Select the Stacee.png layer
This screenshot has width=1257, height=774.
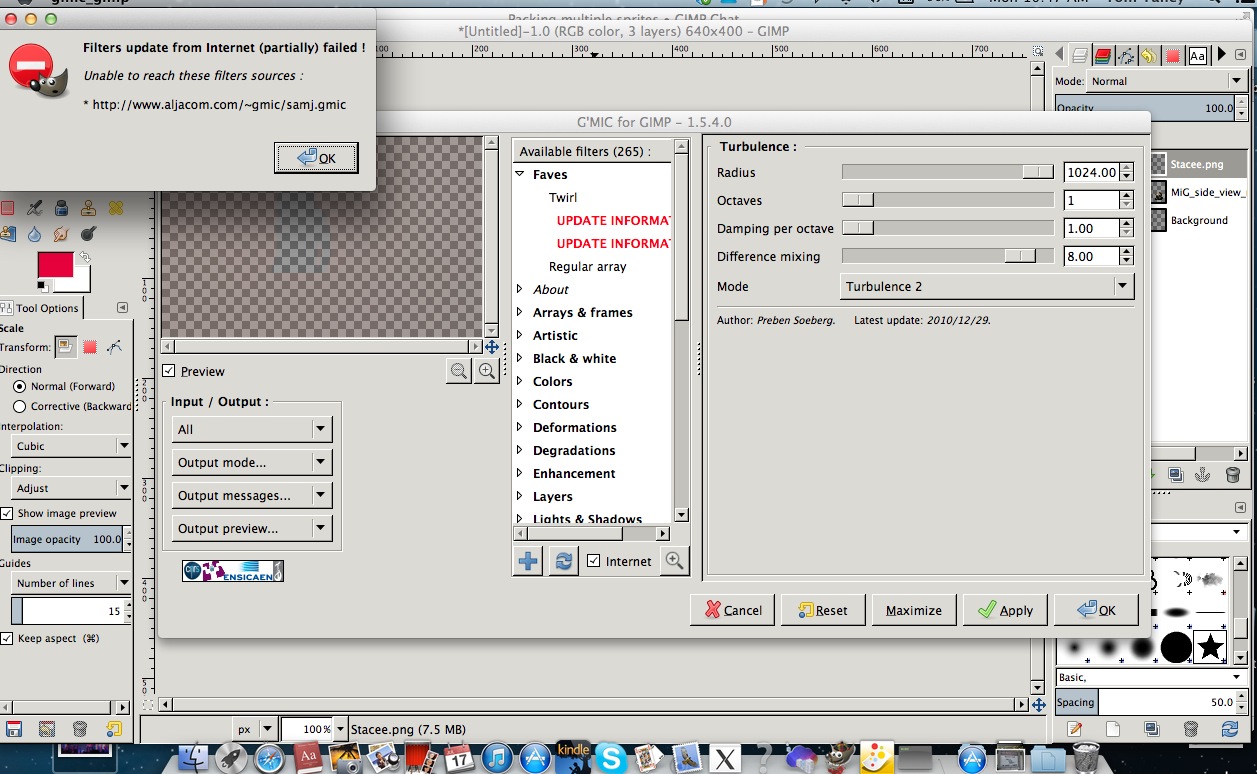1199,164
